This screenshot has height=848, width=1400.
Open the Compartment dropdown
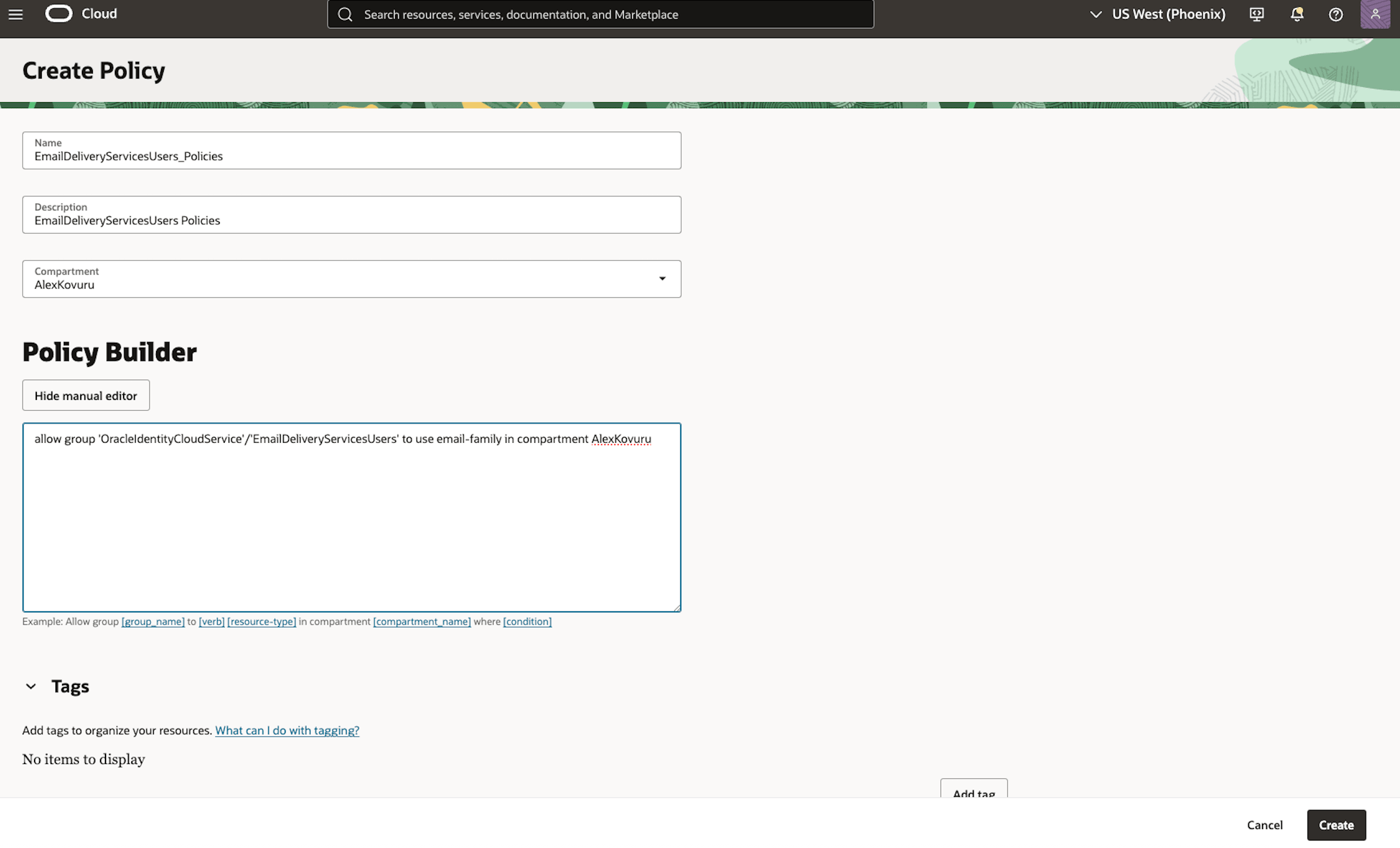click(662, 279)
